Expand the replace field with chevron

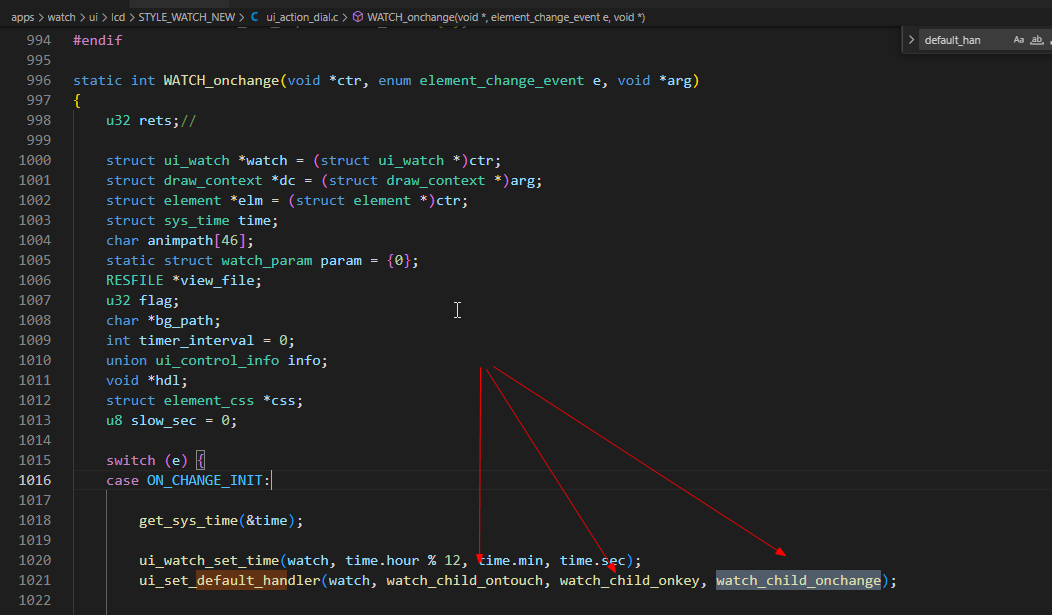[x=911, y=40]
